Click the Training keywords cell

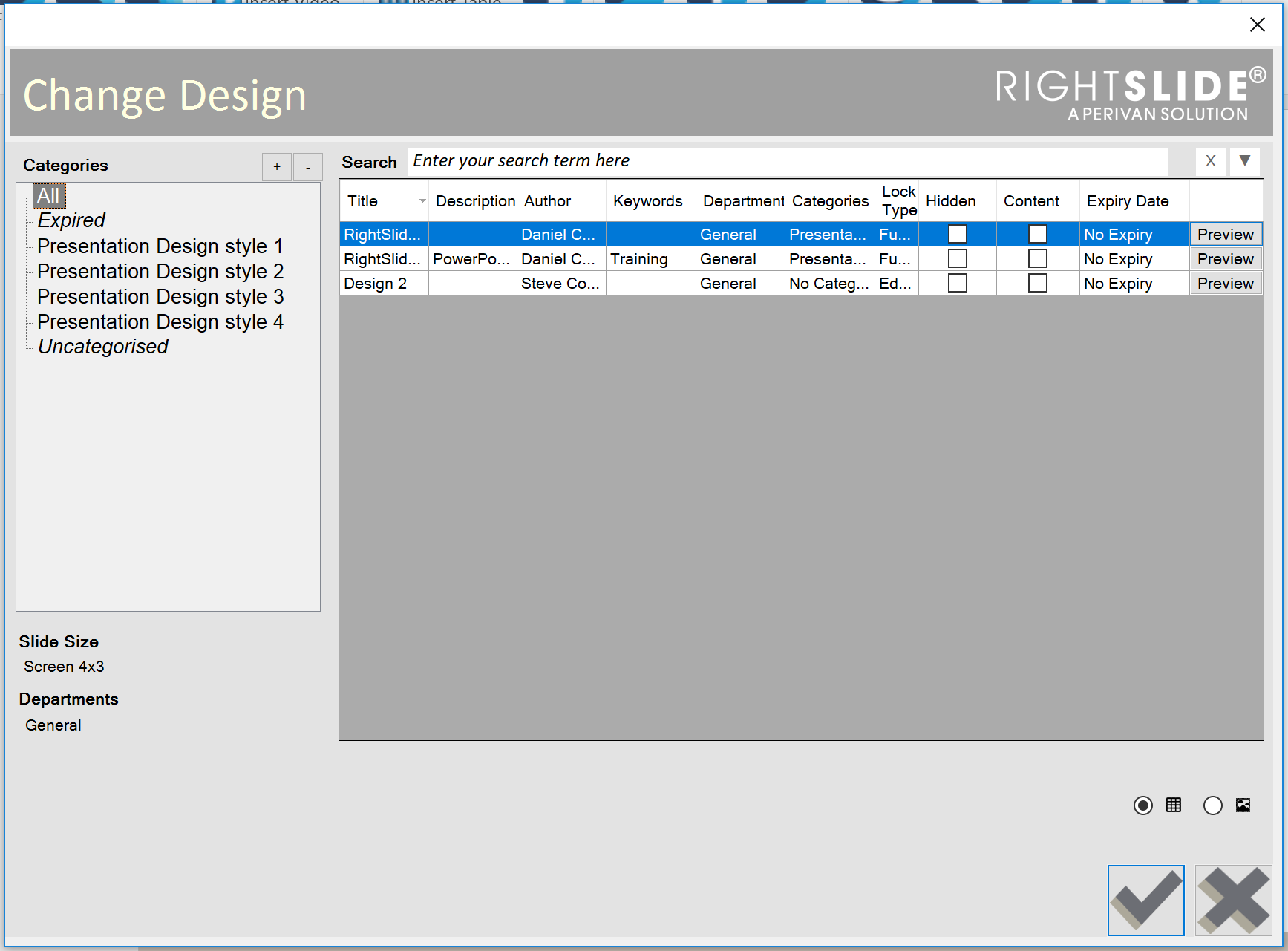651,258
